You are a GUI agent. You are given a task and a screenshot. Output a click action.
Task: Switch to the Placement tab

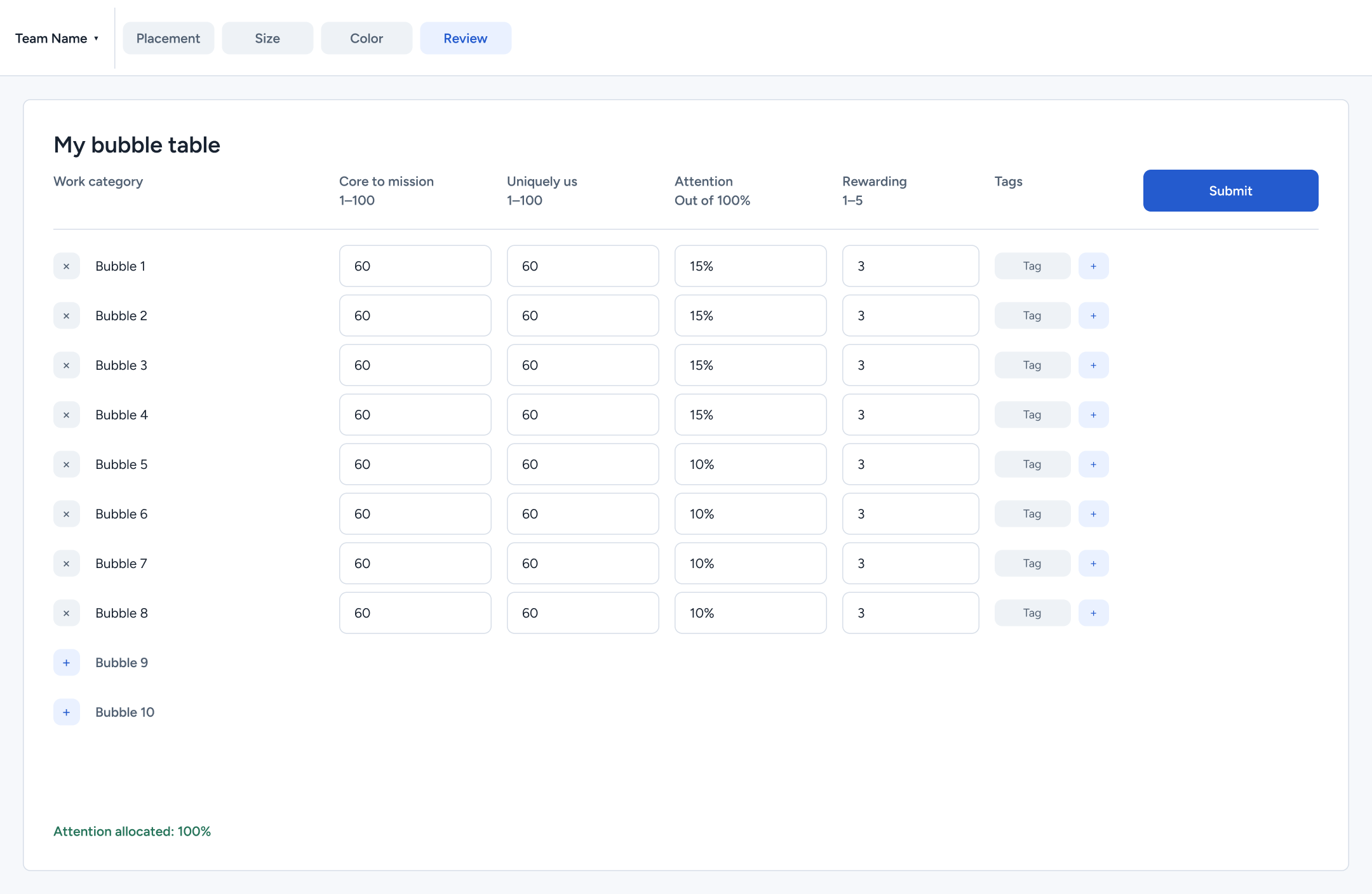point(168,38)
